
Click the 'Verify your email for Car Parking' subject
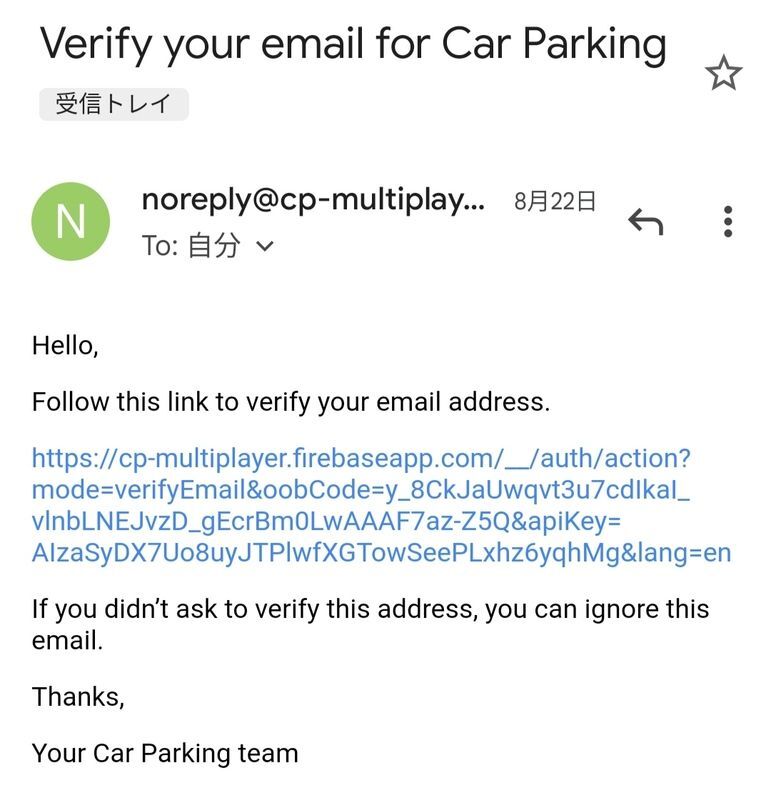pyautogui.click(x=353, y=44)
